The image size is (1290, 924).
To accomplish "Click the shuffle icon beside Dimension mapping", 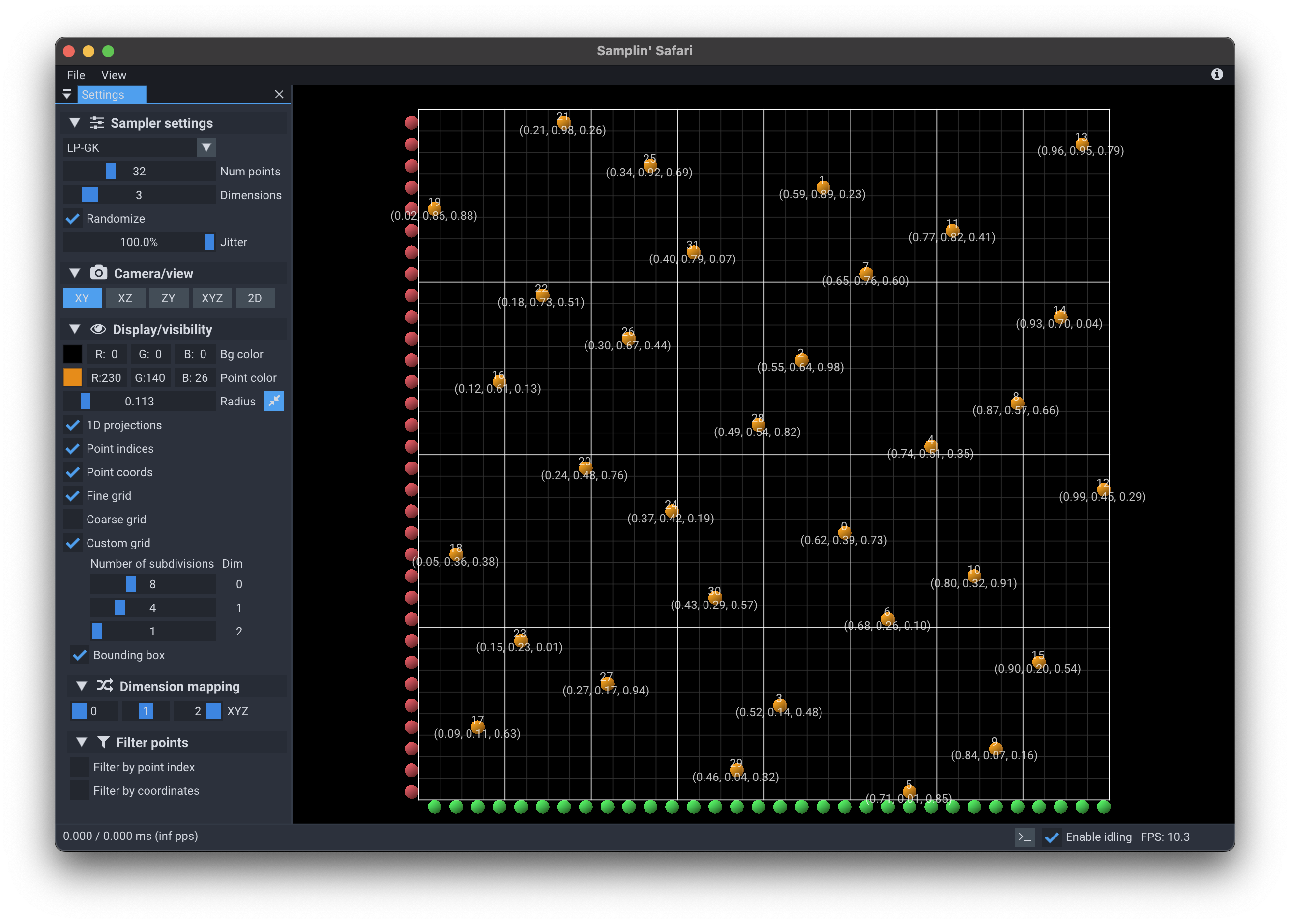I will 104,686.
